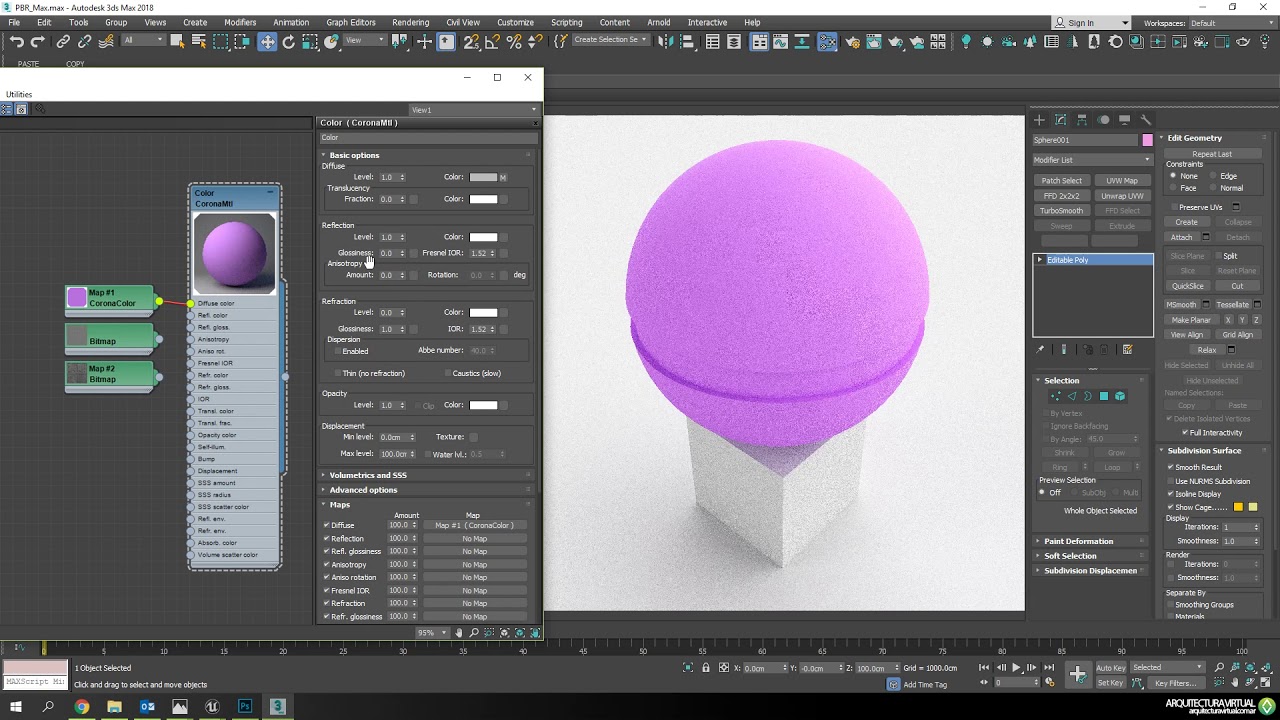Viewport: 1280px width, 720px height.
Task: Click the Diffuse map slot Map #1 button
Action: 475,525
